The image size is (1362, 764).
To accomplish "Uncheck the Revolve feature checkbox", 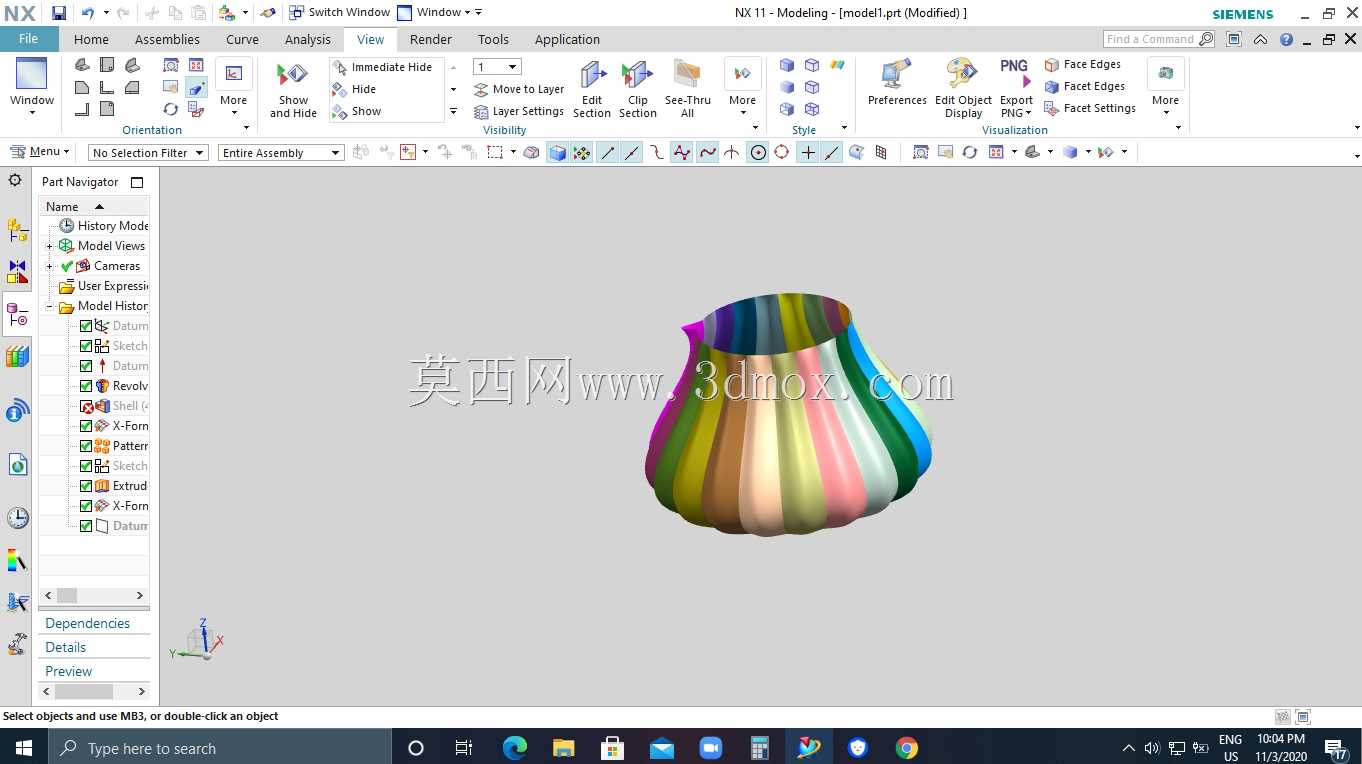I will point(86,386).
